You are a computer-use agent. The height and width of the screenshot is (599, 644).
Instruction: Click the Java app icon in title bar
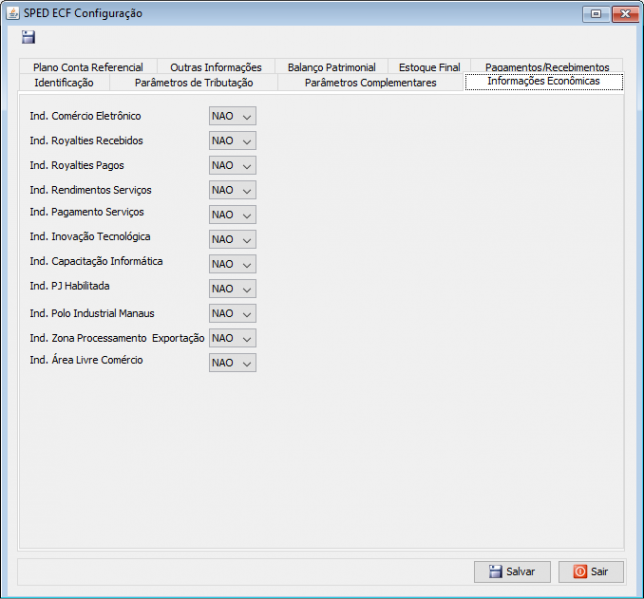click(x=13, y=13)
